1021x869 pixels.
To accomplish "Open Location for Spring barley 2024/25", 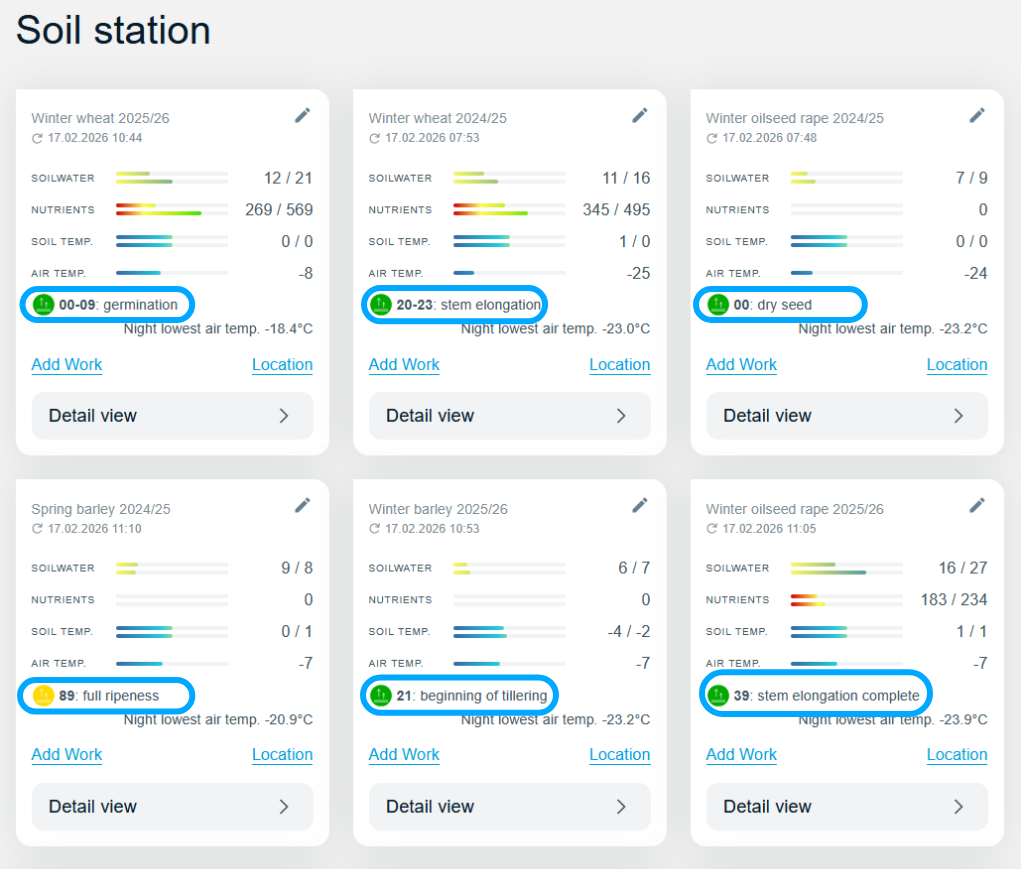I will [282, 755].
